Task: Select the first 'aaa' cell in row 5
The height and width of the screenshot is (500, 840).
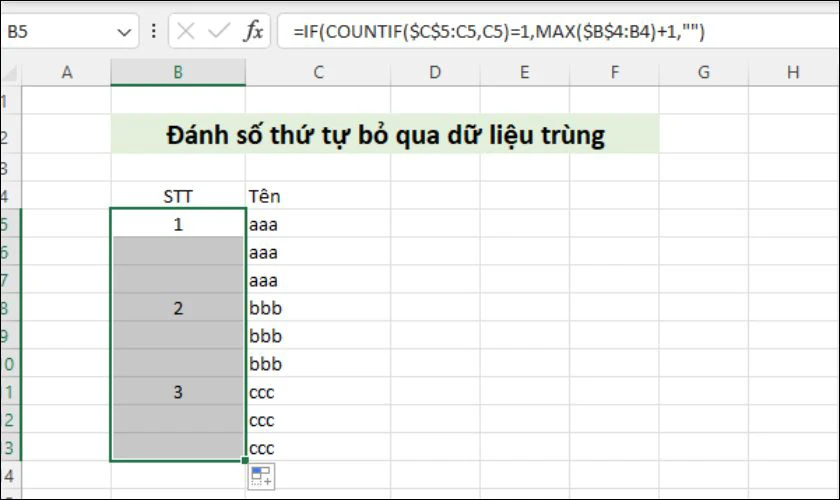Action: click(x=318, y=224)
